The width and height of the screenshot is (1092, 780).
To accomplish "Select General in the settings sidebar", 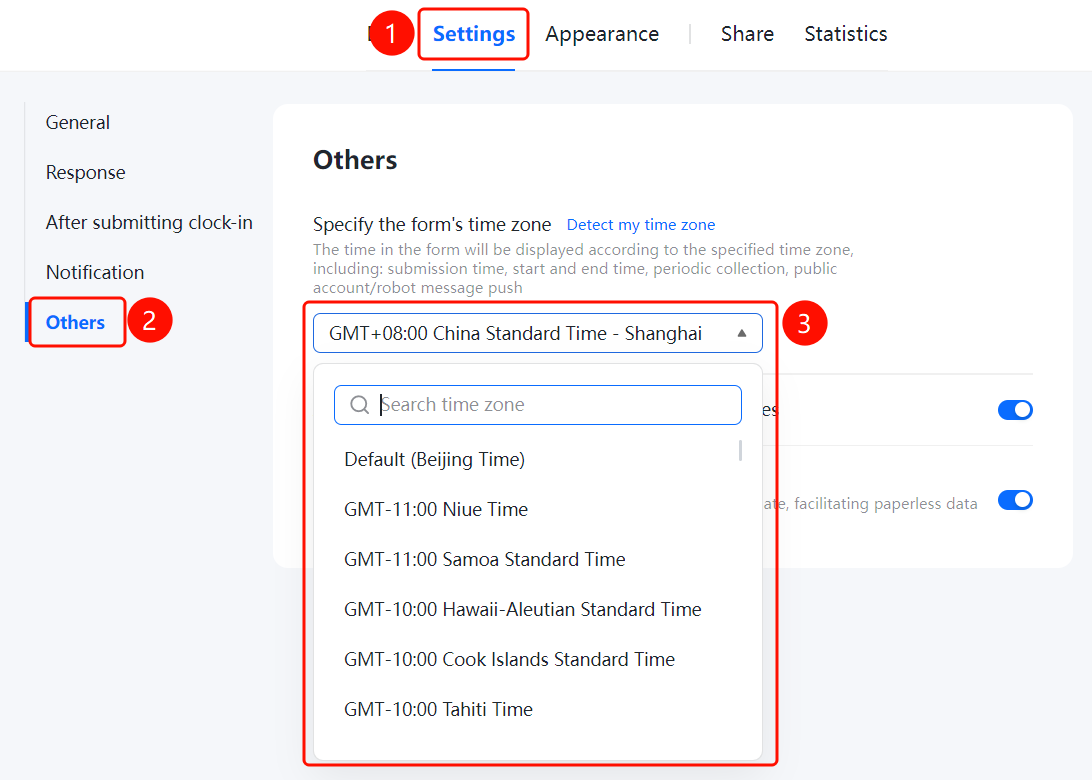I will pyautogui.click(x=78, y=123).
